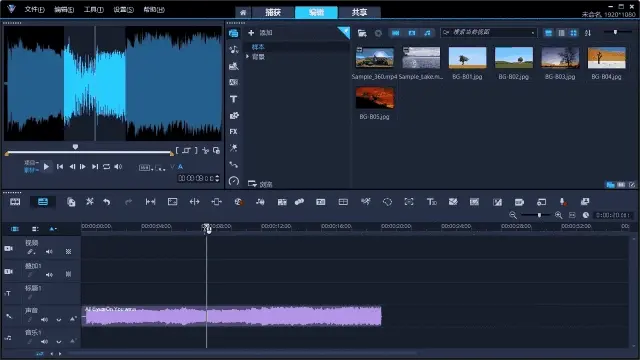Switch to the 共享 share tab
This screenshot has width=640, height=360.
click(360, 12)
